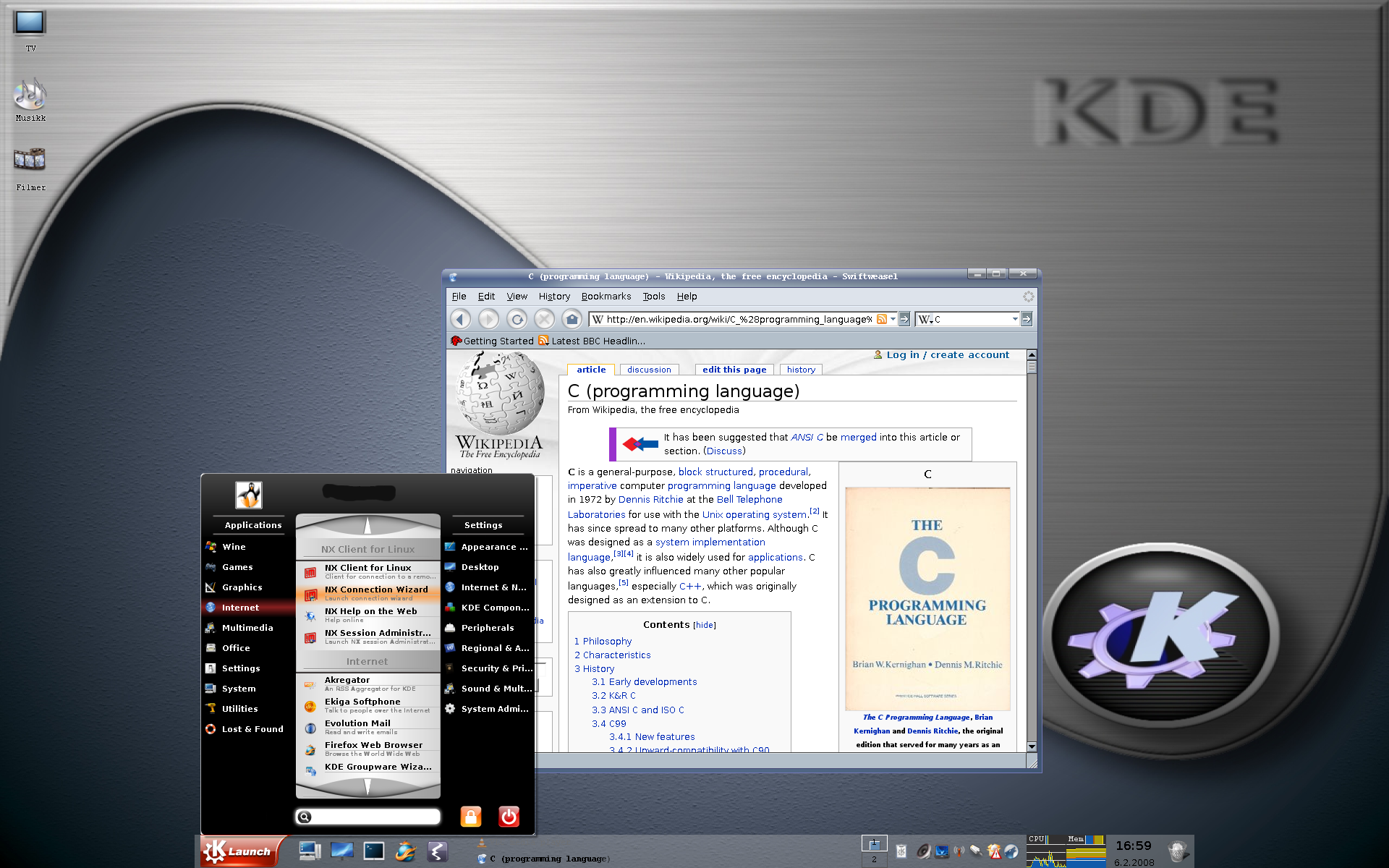1389x868 pixels.
Task: Open the Bookmarks menu
Action: [x=606, y=296]
